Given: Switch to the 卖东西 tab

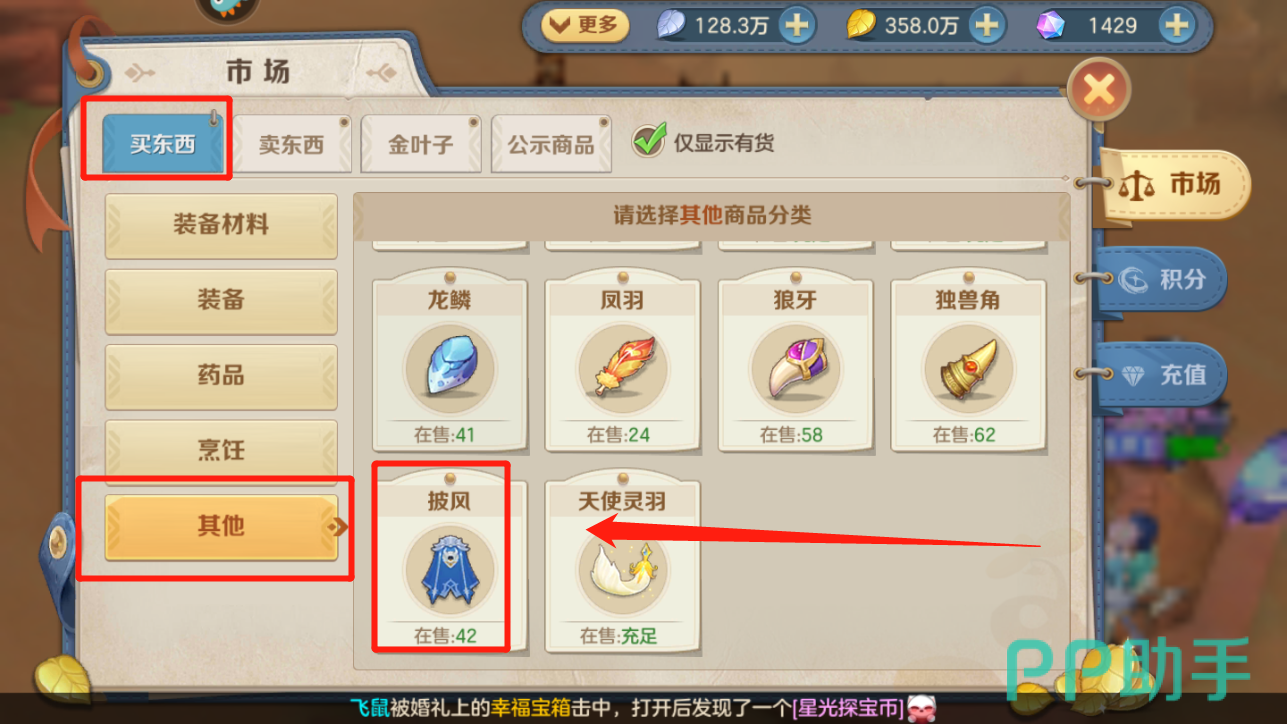Looking at the screenshot, I should [291, 144].
